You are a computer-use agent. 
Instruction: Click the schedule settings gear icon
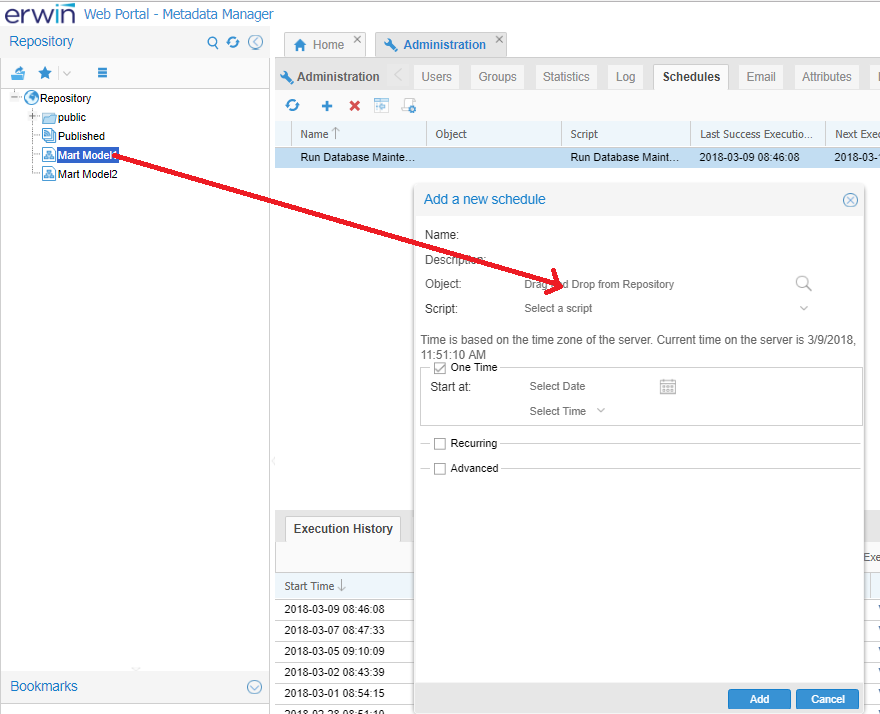pos(409,106)
